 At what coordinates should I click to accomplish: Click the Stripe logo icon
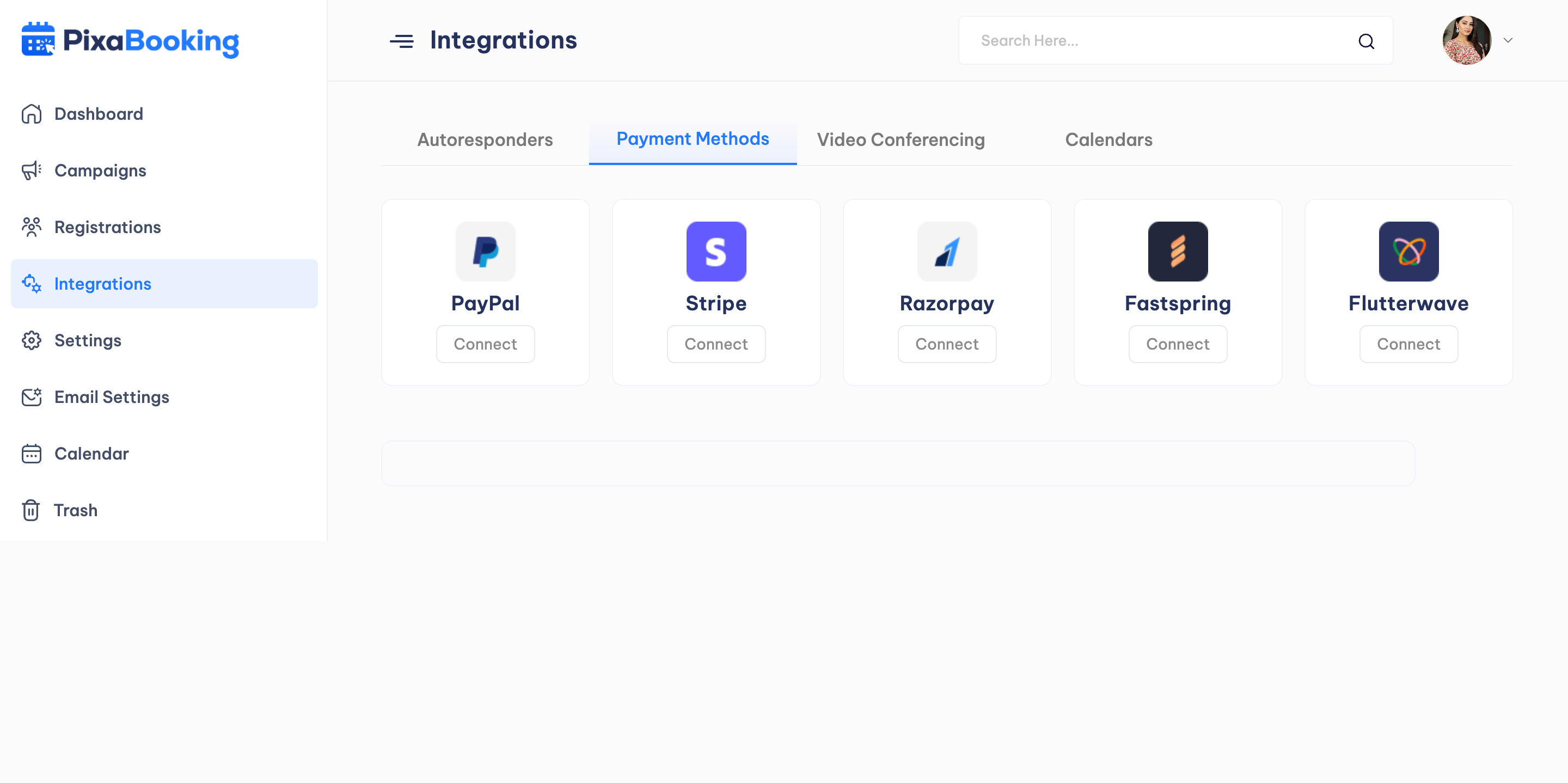pyautogui.click(x=716, y=252)
